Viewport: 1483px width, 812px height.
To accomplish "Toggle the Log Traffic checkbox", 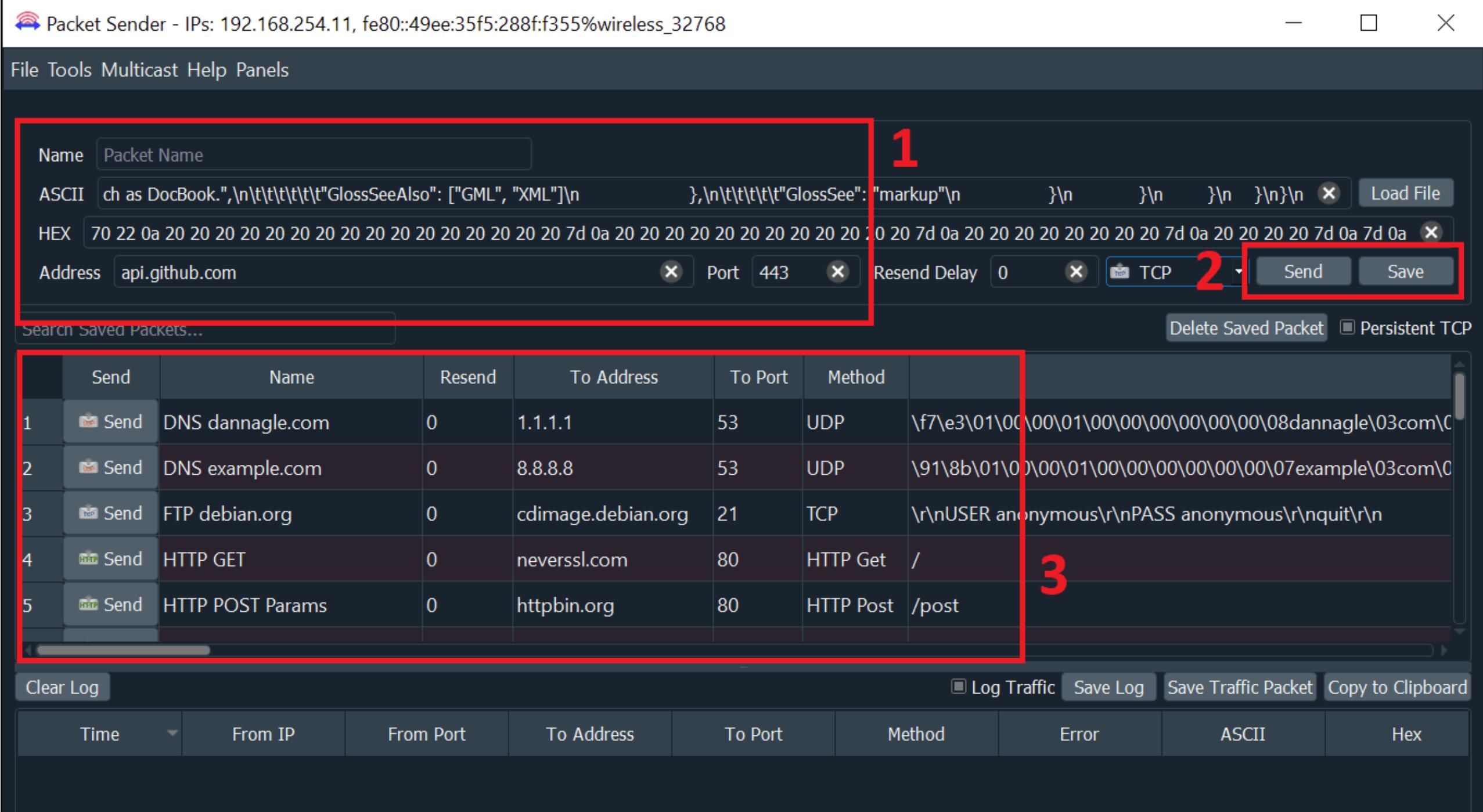I will 958,687.
